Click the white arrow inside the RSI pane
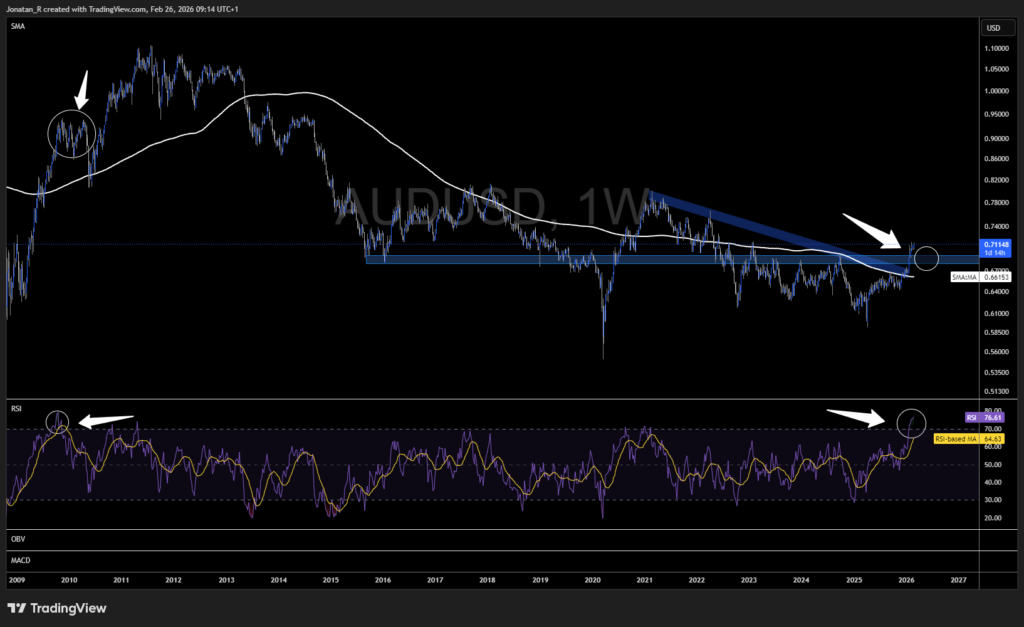This screenshot has width=1024, height=627. (858, 420)
